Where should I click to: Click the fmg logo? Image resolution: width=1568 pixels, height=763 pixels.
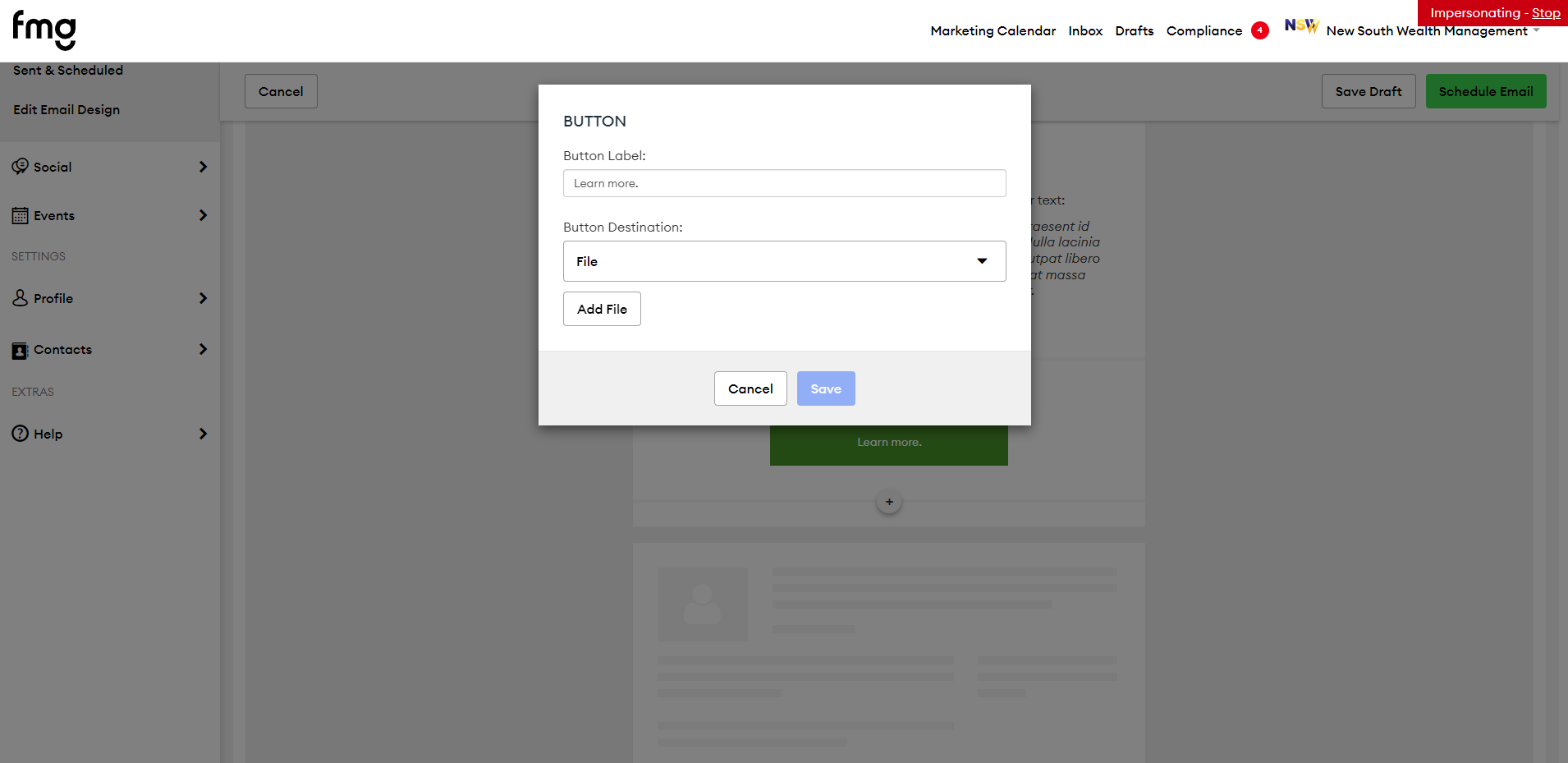click(x=44, y=30)
